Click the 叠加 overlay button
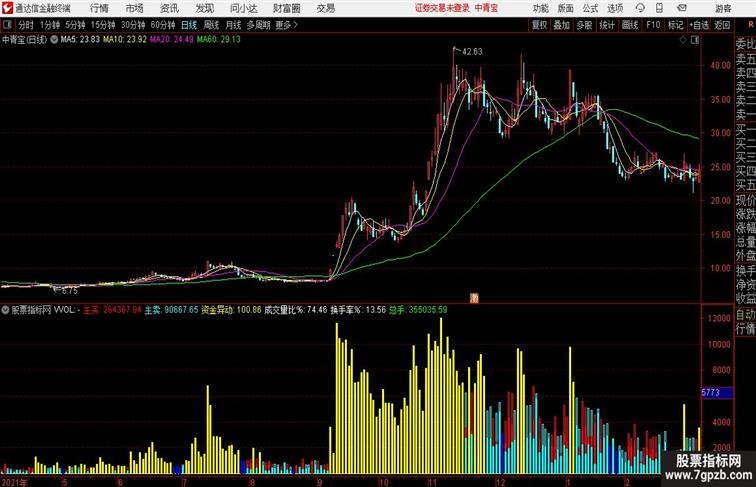The image size is (756, 487). (562, 25)
